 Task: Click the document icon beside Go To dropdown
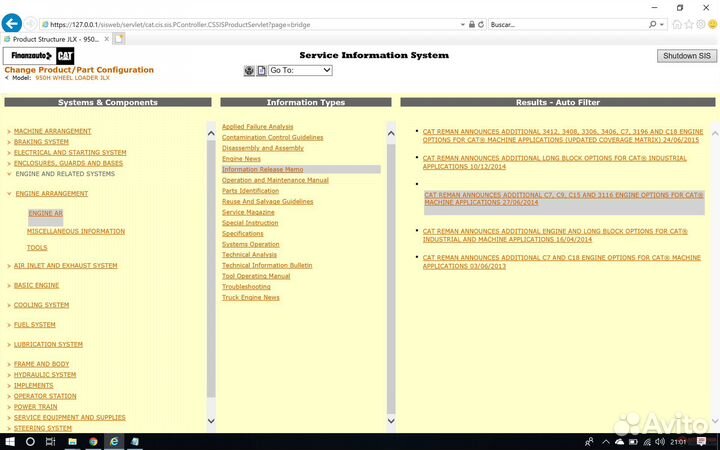click(261, 71)
